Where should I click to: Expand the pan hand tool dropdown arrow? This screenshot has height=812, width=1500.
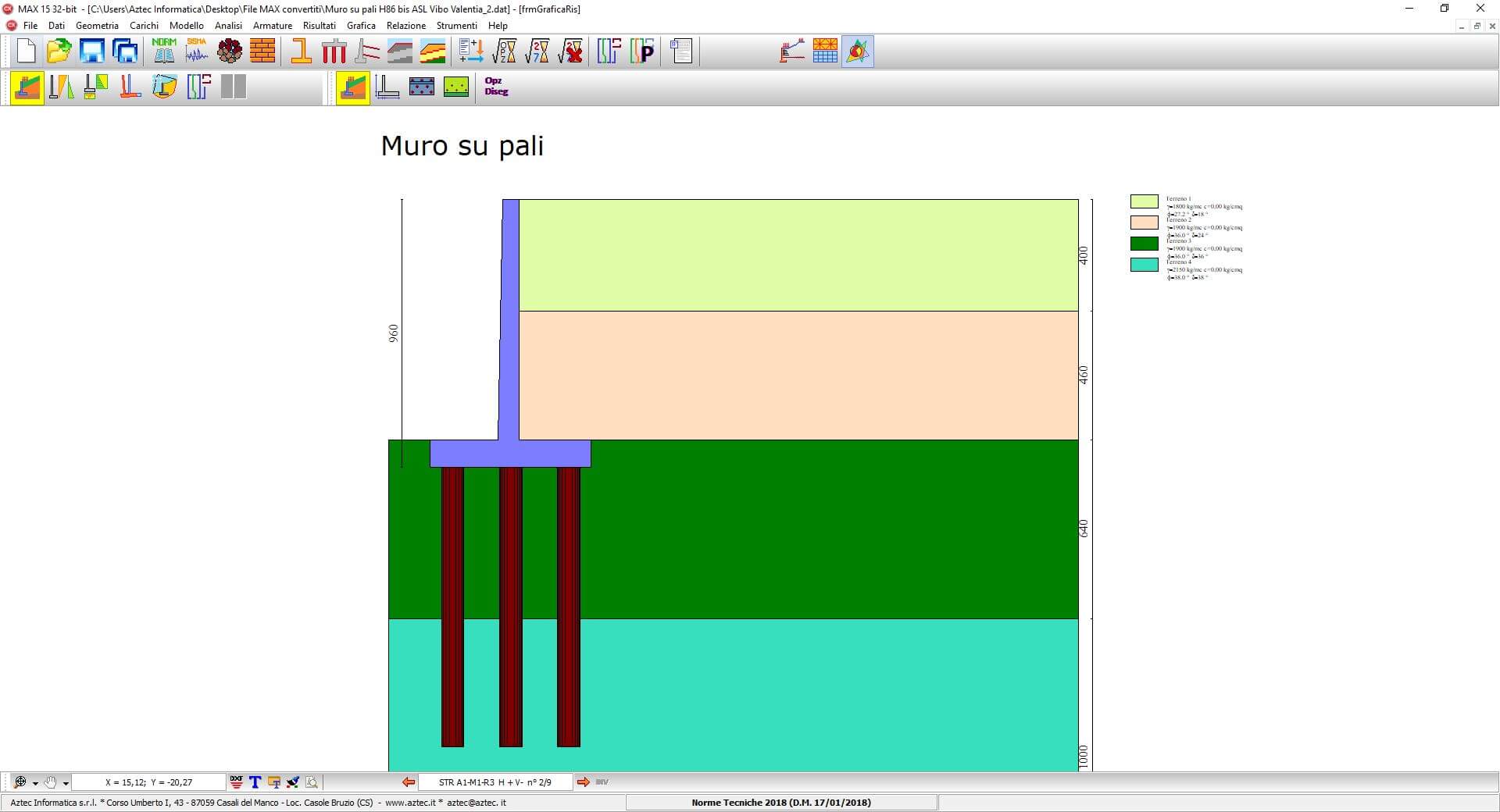pyautogui.click(x=66, y=783)
